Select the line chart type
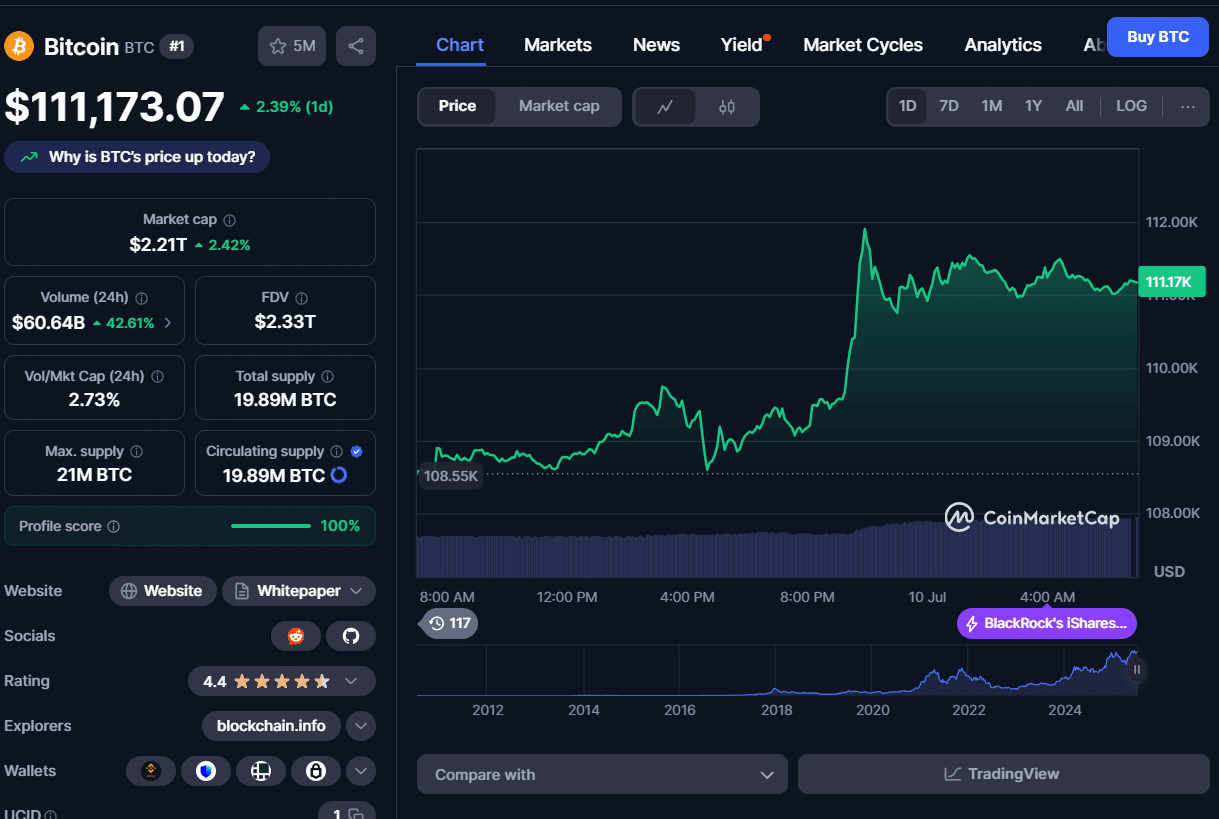Image resolution: width=1219 pixels, height=819 pixels. click(x=665, y=107)
